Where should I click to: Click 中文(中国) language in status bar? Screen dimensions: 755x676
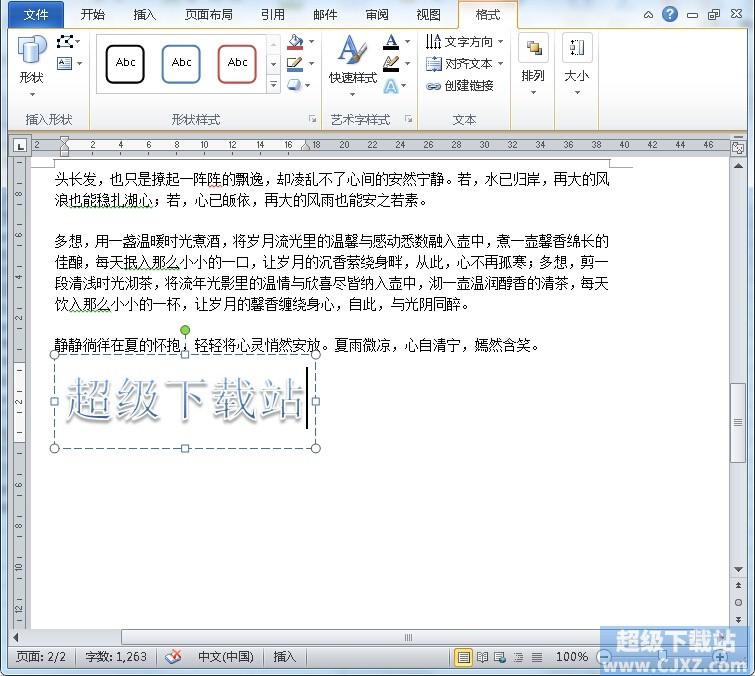(225, 657)
